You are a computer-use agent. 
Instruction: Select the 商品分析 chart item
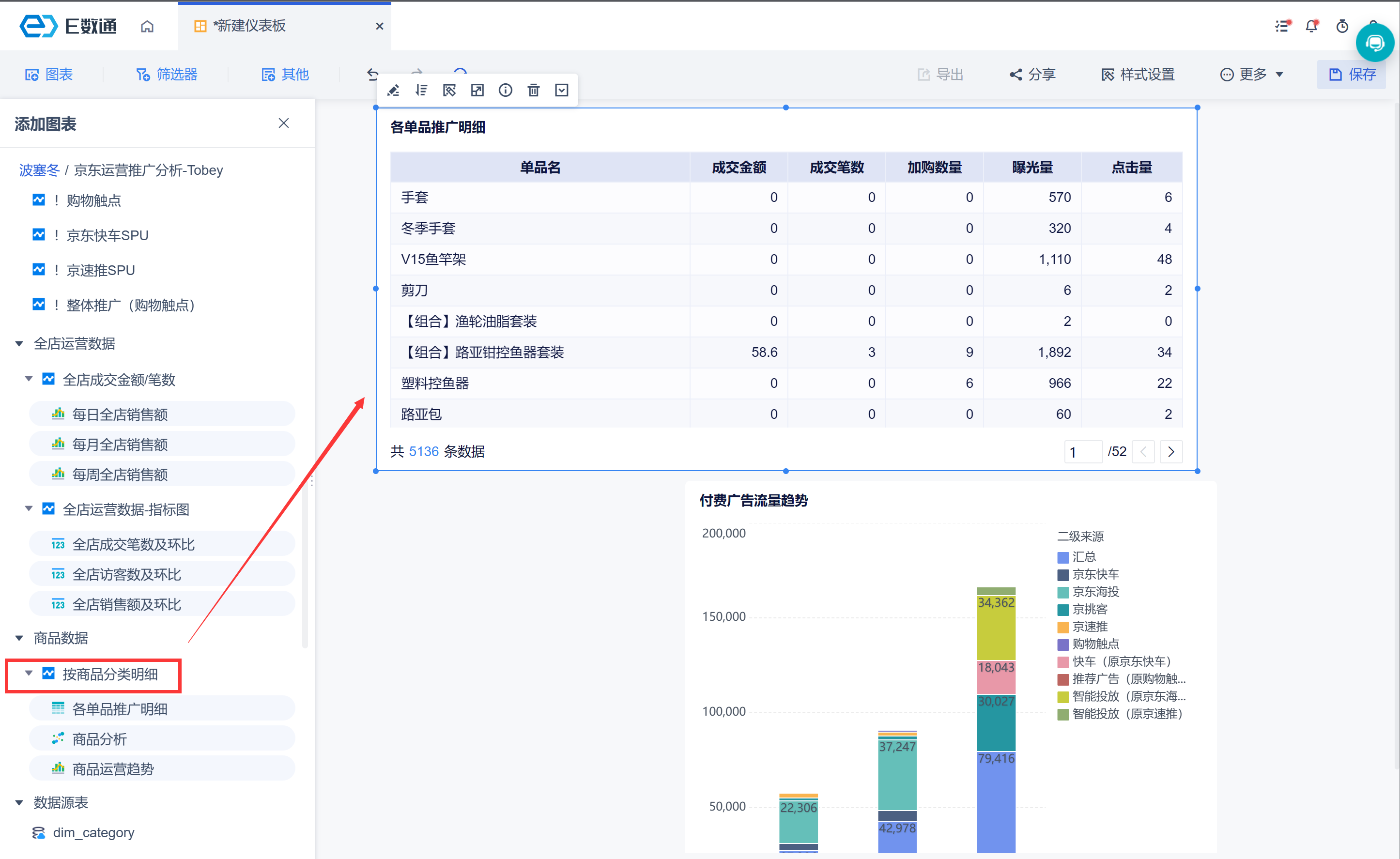coord(99,739)
